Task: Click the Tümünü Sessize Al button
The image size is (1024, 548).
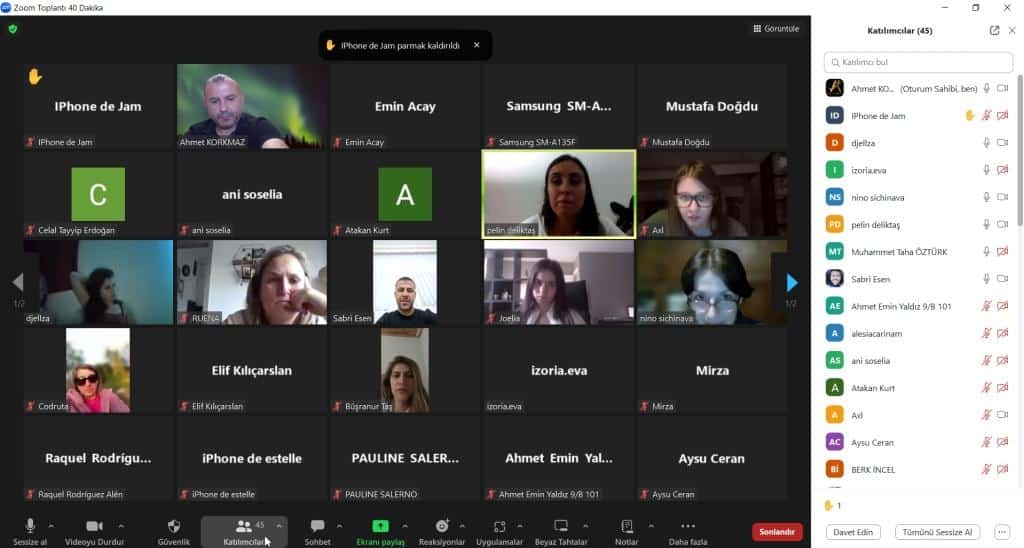Action: click(936, 532)
